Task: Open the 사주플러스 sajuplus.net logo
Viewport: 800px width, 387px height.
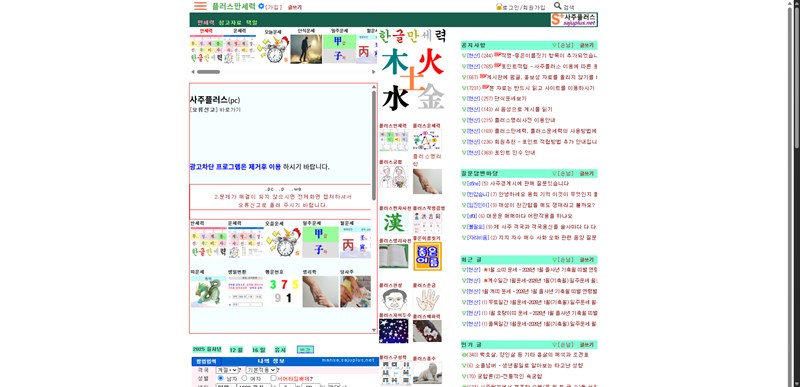Action: [x=574, y=20]
